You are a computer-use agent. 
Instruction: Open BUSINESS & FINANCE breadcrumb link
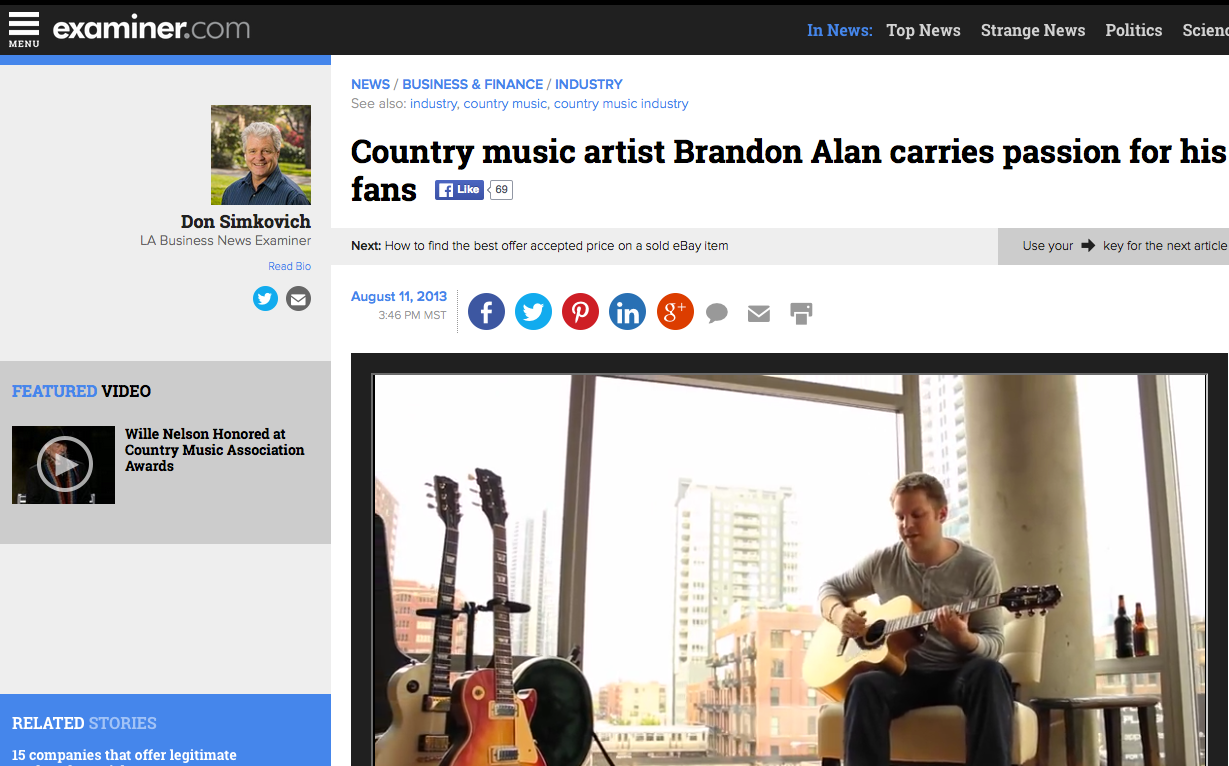473,84
